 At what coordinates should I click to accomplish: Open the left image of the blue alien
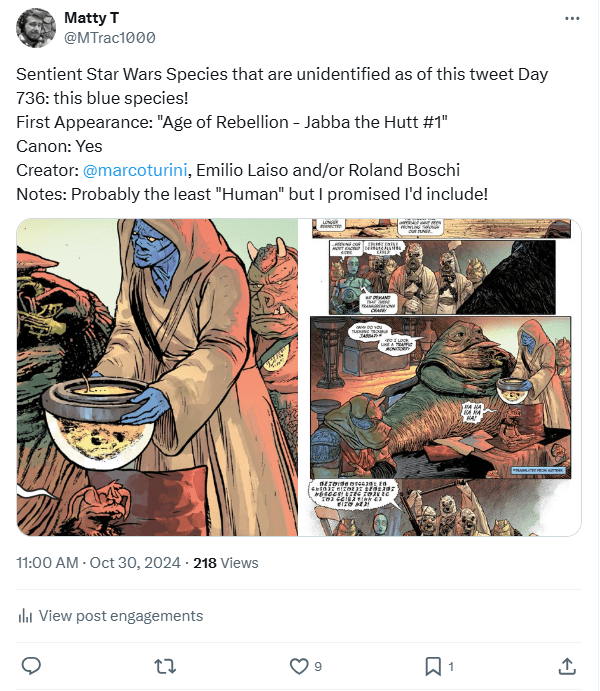156,378
